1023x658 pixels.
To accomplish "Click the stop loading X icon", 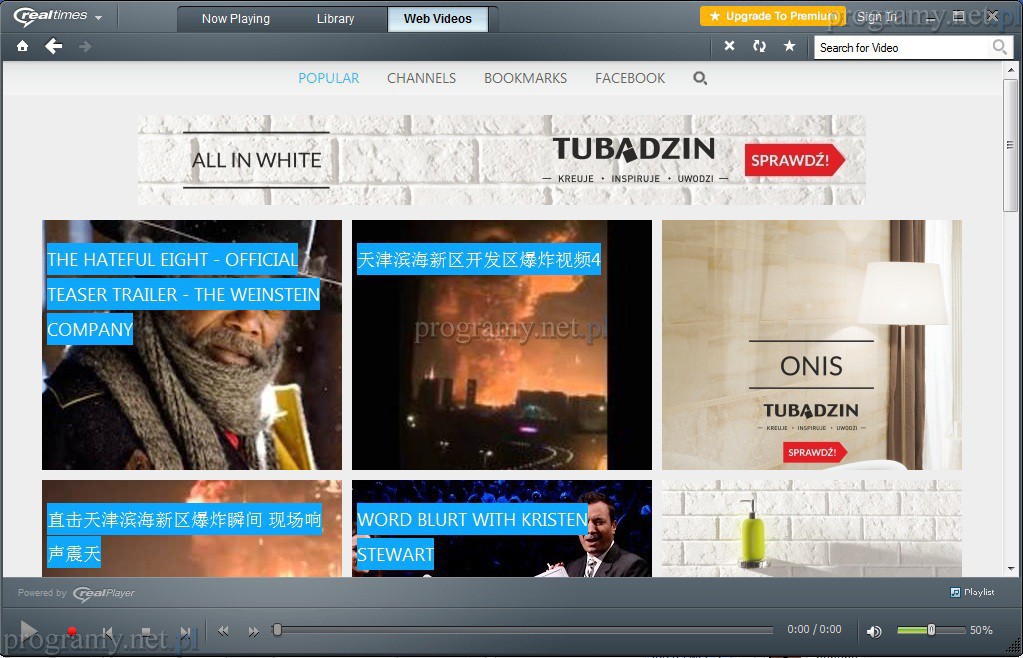I will pyautogui.click(x=729, y=47).
